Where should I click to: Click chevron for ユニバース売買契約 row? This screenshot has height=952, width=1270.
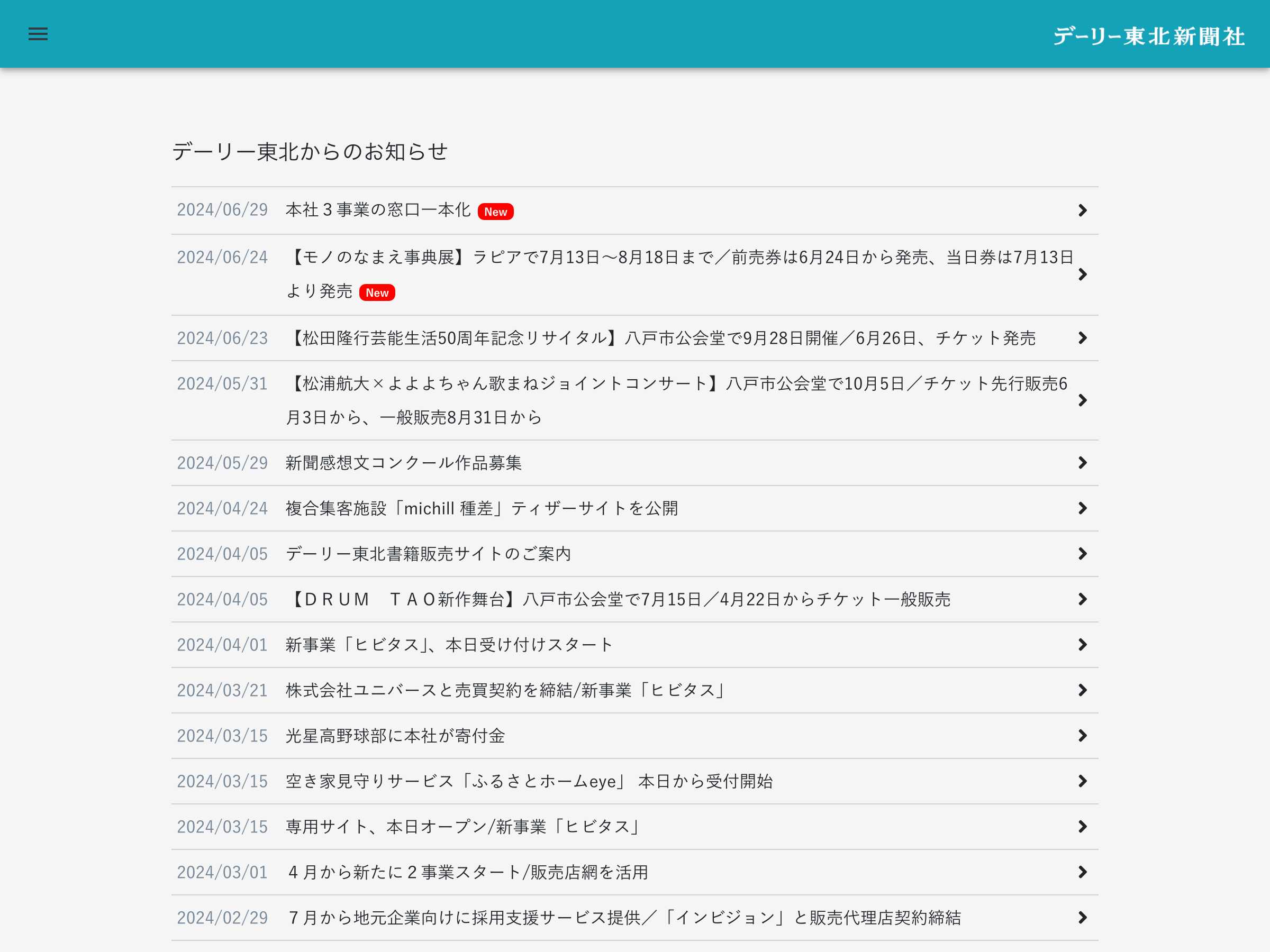tap(1082, 690)
